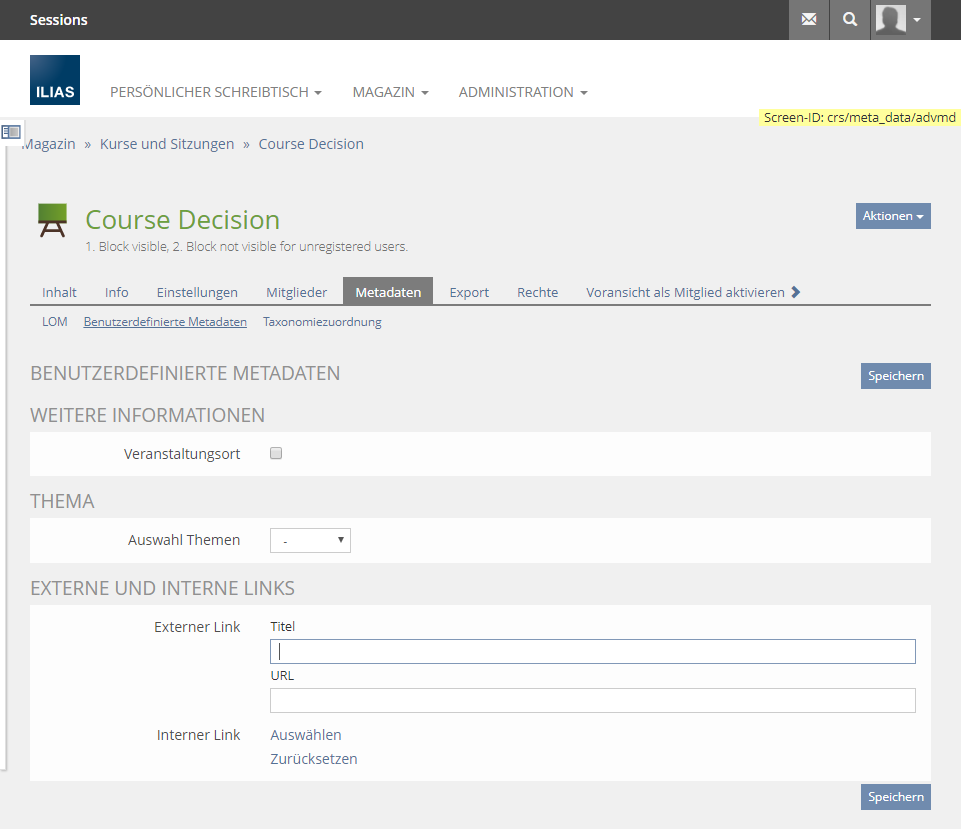Click the course blackboard icon
Screen dimensions: 961x829
[x=52, y=220]
